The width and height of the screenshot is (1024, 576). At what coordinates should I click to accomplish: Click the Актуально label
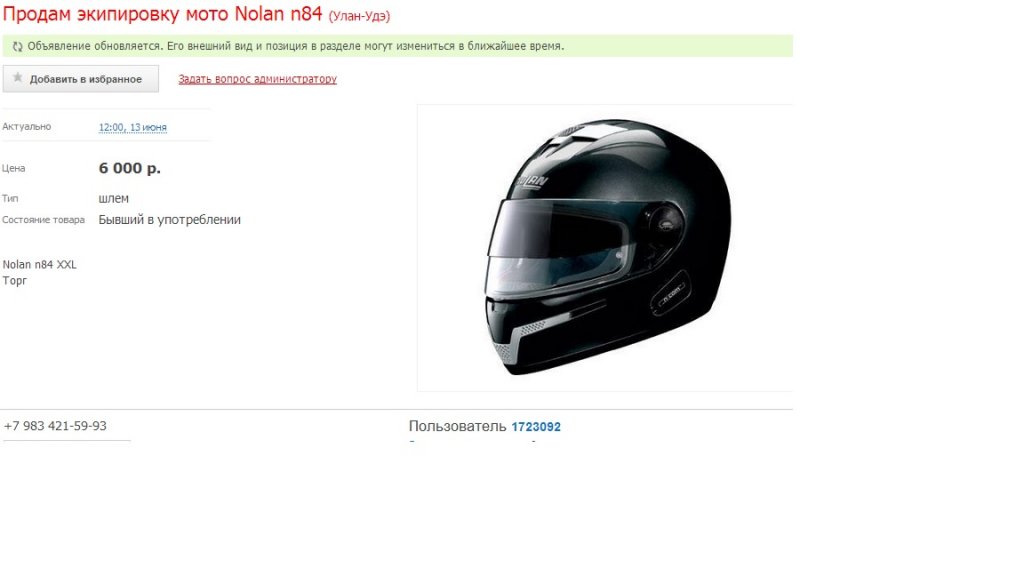[27, 127]
